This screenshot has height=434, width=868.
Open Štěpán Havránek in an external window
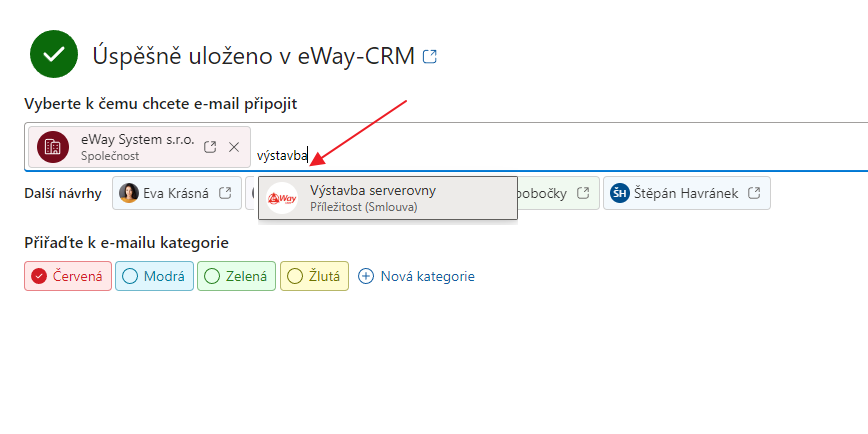tap(753, 193)
